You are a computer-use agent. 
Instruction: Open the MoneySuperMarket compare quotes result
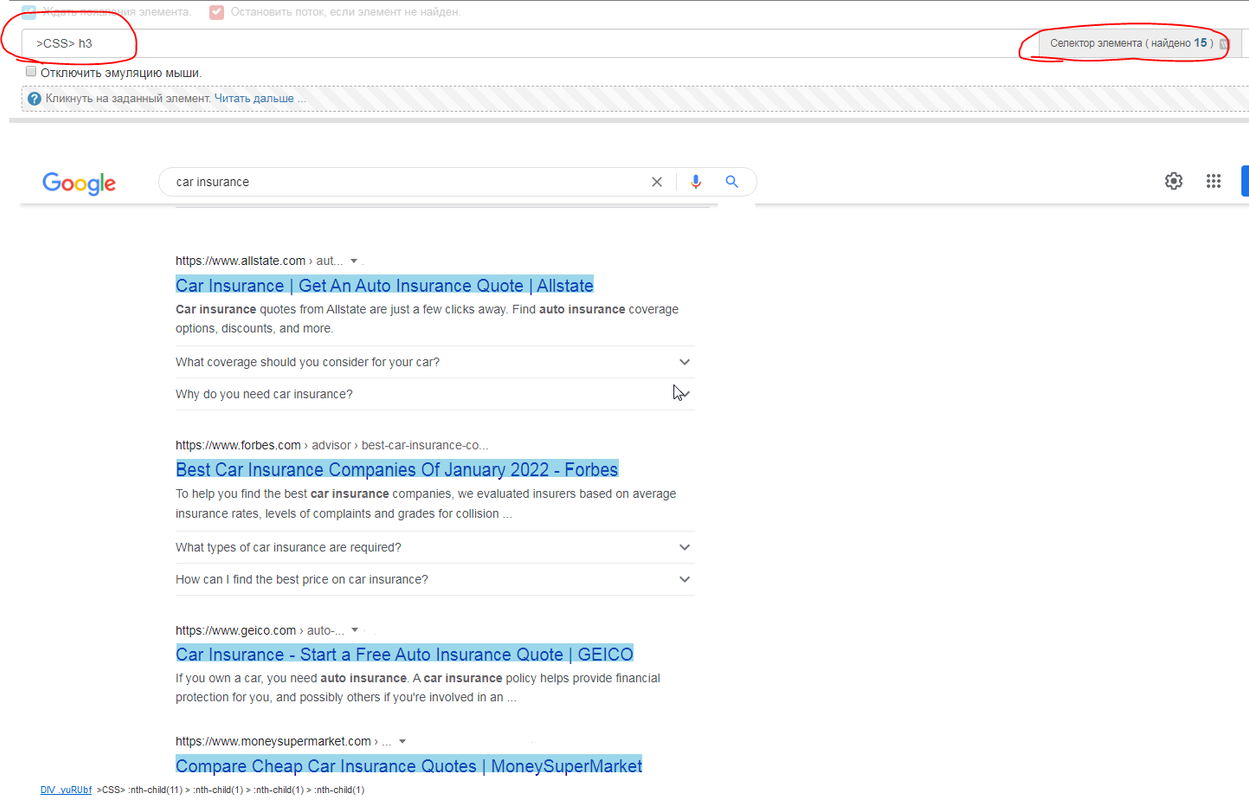(x=409, y=766)
